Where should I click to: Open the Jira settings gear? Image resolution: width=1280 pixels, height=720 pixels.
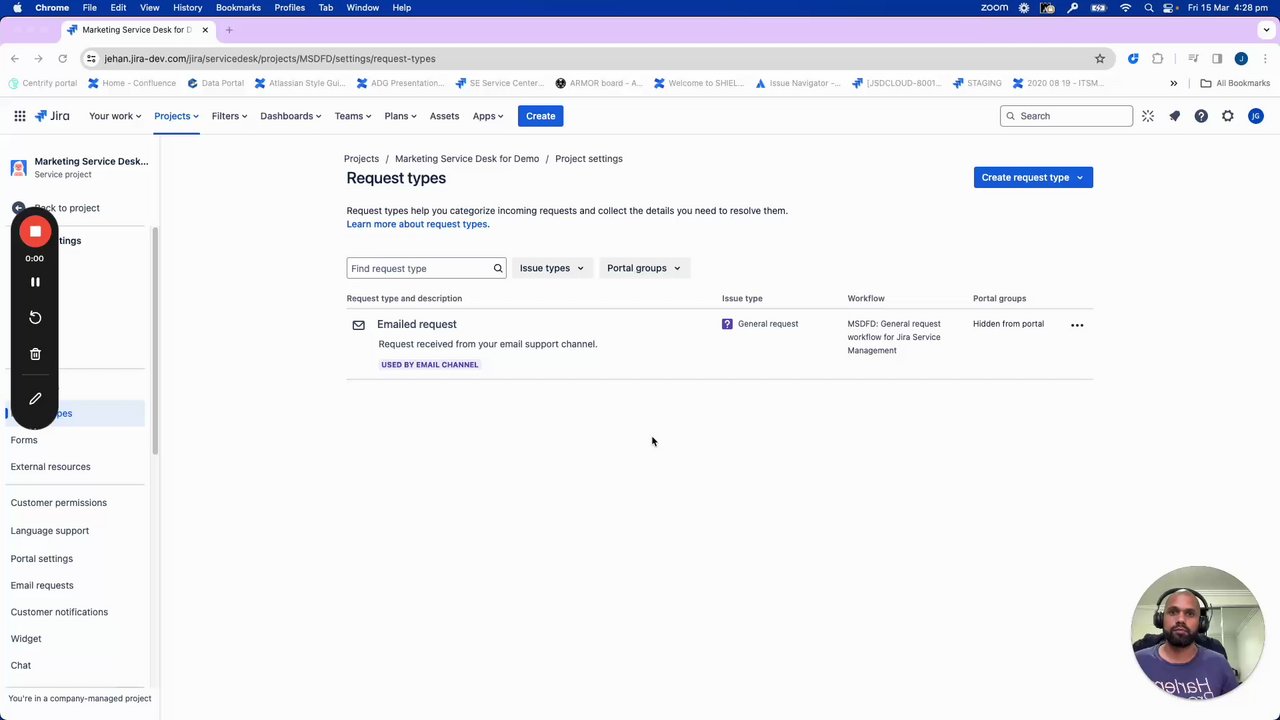(x=1228, y=116)
